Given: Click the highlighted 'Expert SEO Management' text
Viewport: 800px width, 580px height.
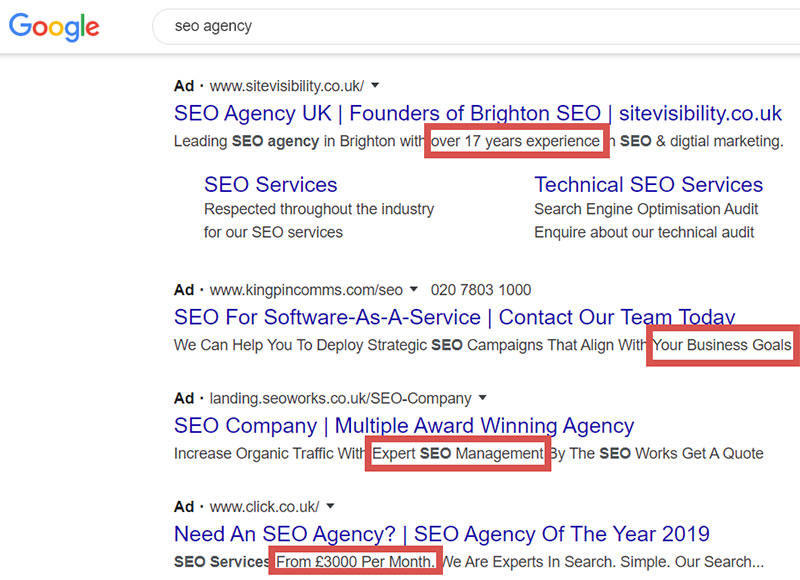Looking at the screenshot, I should pyautogui.click(x=458, y=453).
